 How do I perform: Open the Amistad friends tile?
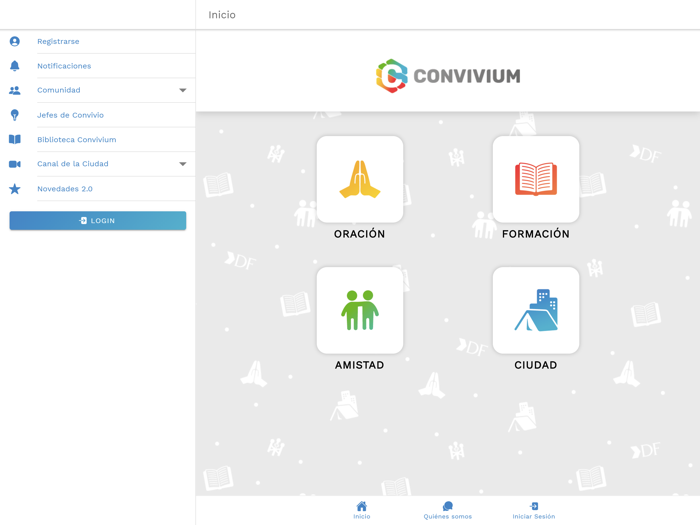pyautogui.click(x=360, y=310)
